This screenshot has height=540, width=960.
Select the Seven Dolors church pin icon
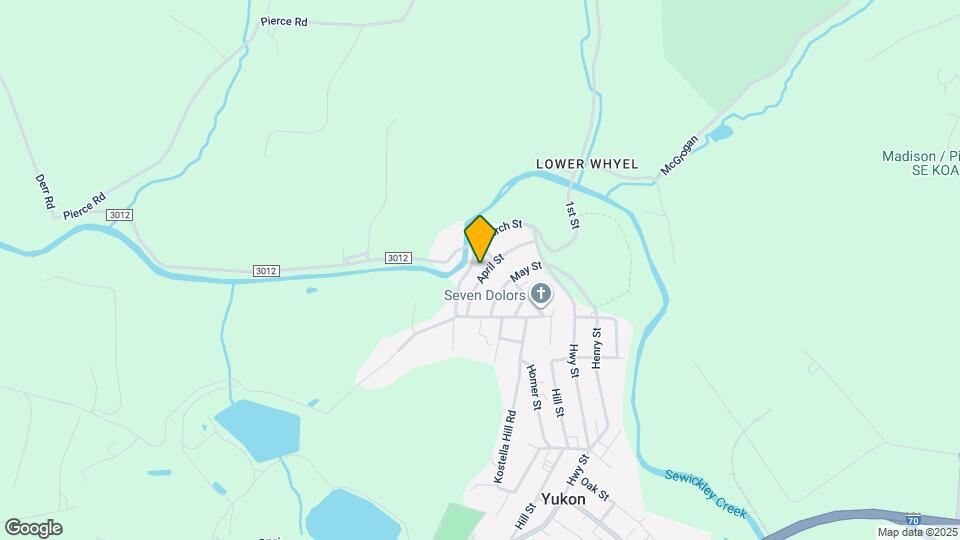pos(541,294)
